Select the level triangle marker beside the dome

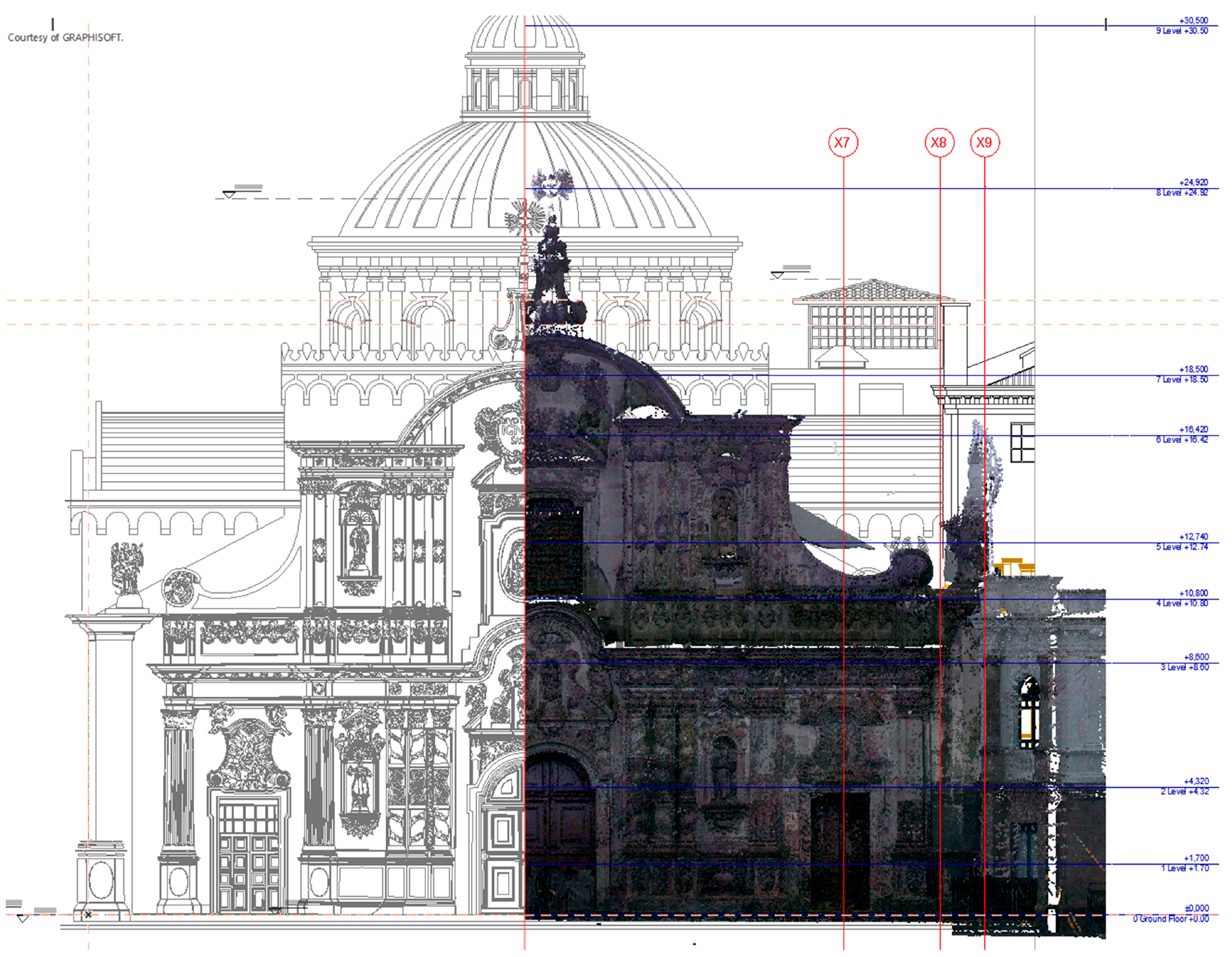click(x=228, y=195)
